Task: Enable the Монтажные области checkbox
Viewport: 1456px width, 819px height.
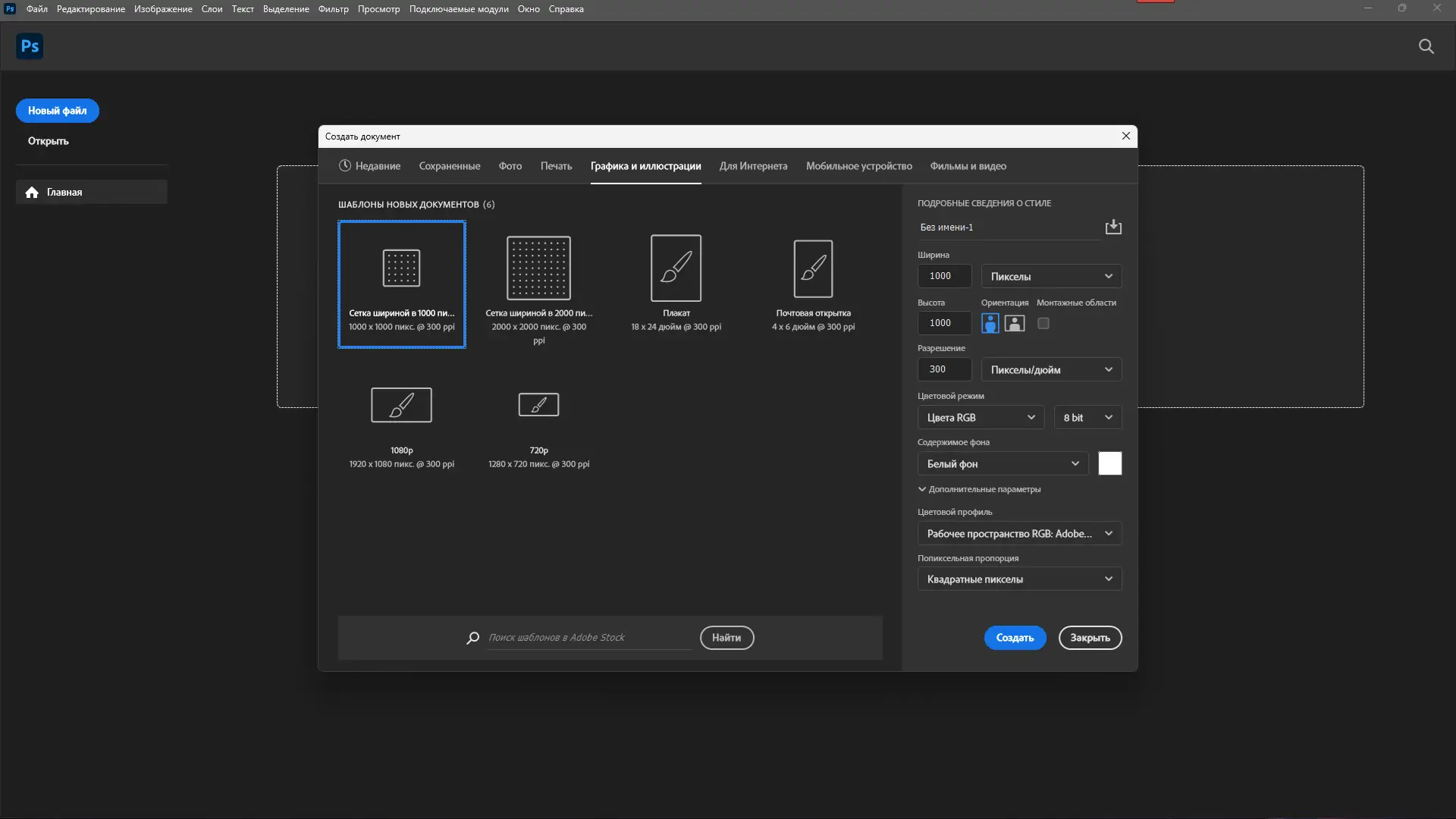Action: coord(1043,323)
